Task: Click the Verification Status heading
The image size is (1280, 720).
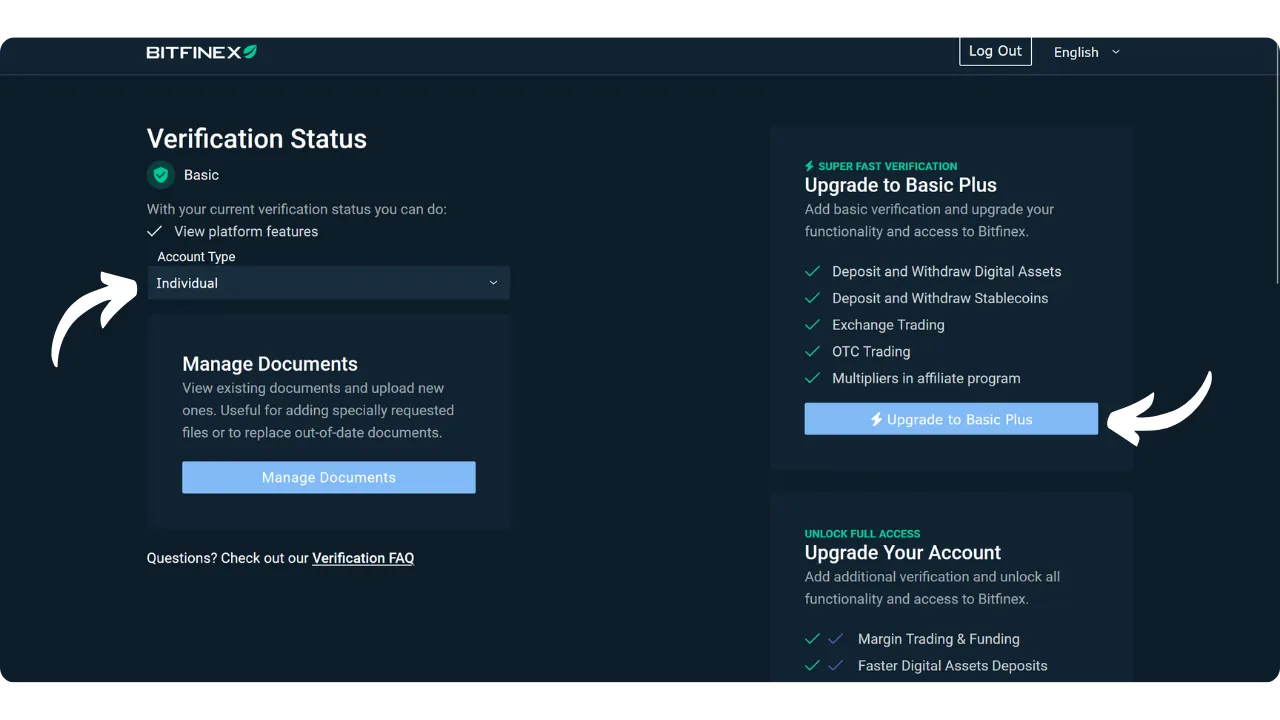Action: [x=257, y=139]
